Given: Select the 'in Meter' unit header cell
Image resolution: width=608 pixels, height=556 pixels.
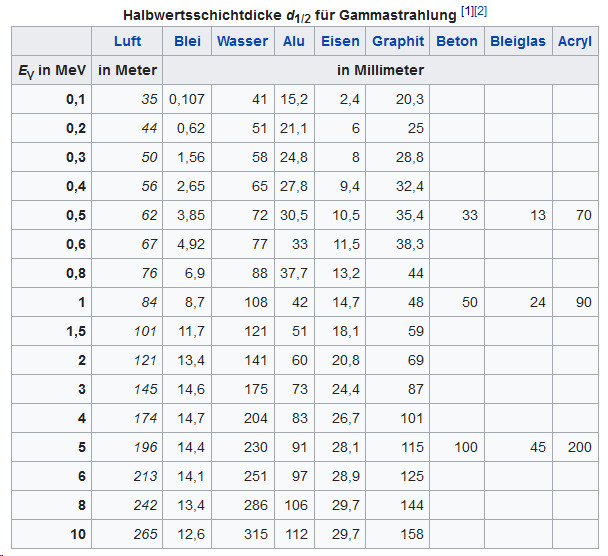Looking at the screenshot, I should point(126,70).
